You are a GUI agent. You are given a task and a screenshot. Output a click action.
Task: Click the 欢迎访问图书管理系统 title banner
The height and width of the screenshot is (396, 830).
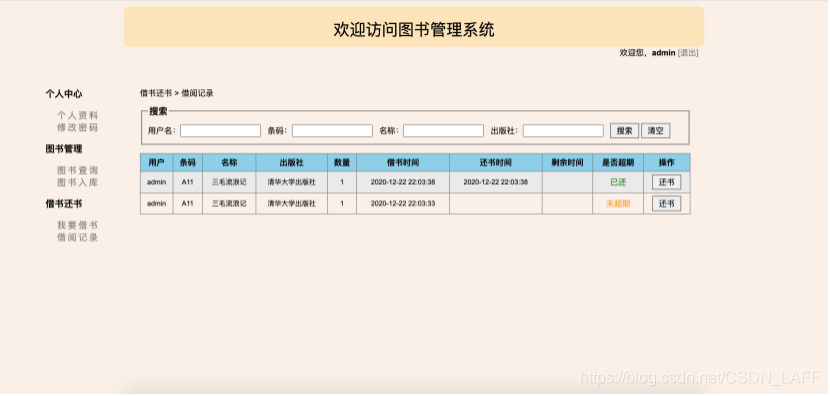(414, 27)
